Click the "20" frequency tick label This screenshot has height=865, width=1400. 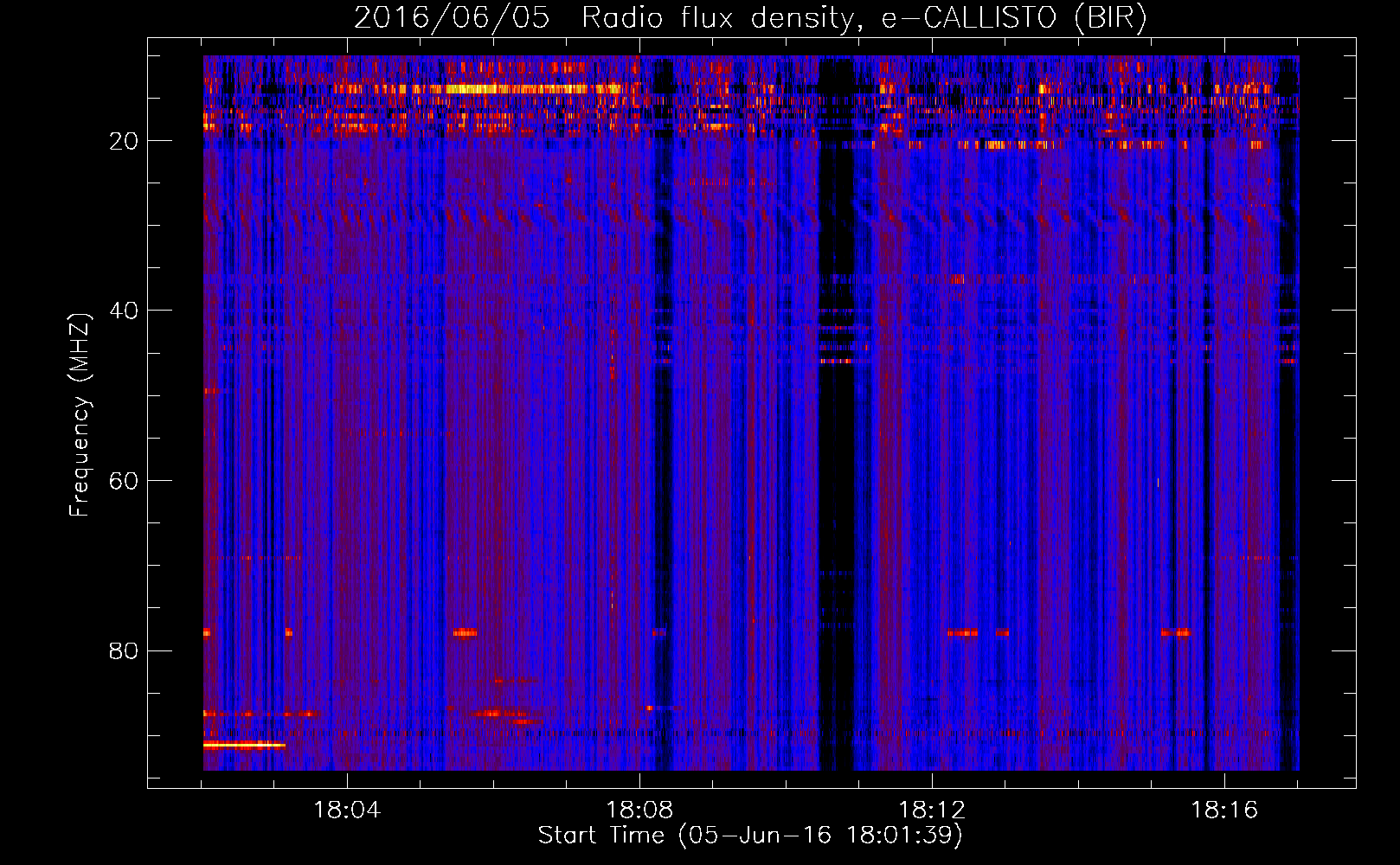tap(125, 141)
